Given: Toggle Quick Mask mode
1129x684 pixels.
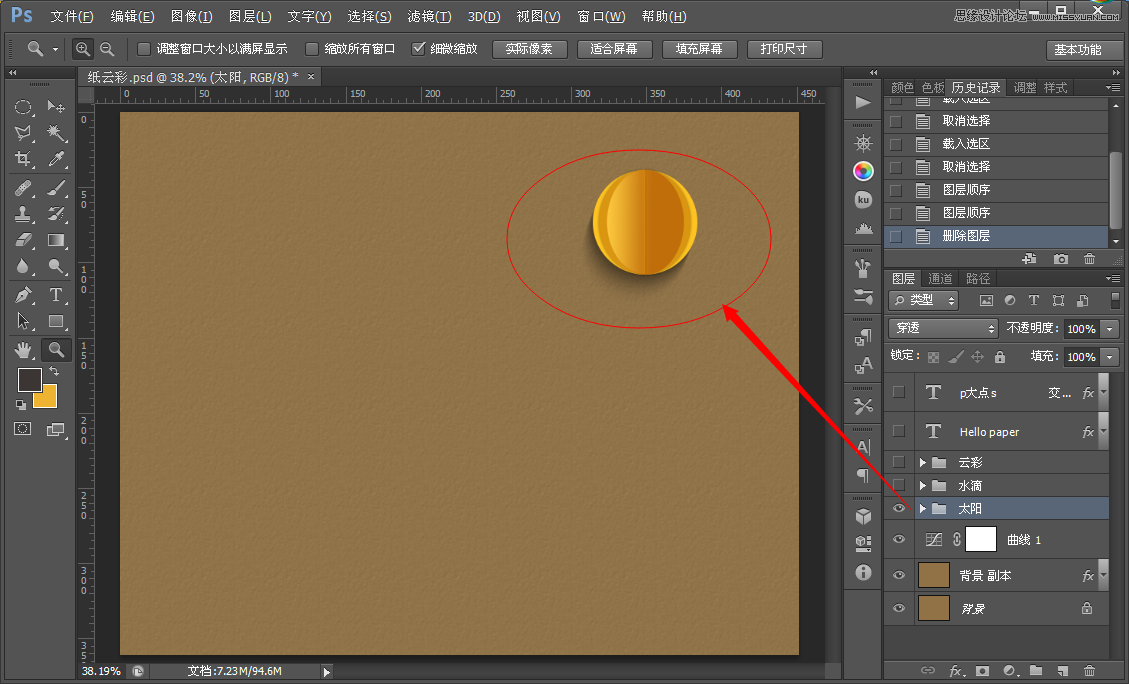Looking at the screenshot, I should click(x=23, y=429).
